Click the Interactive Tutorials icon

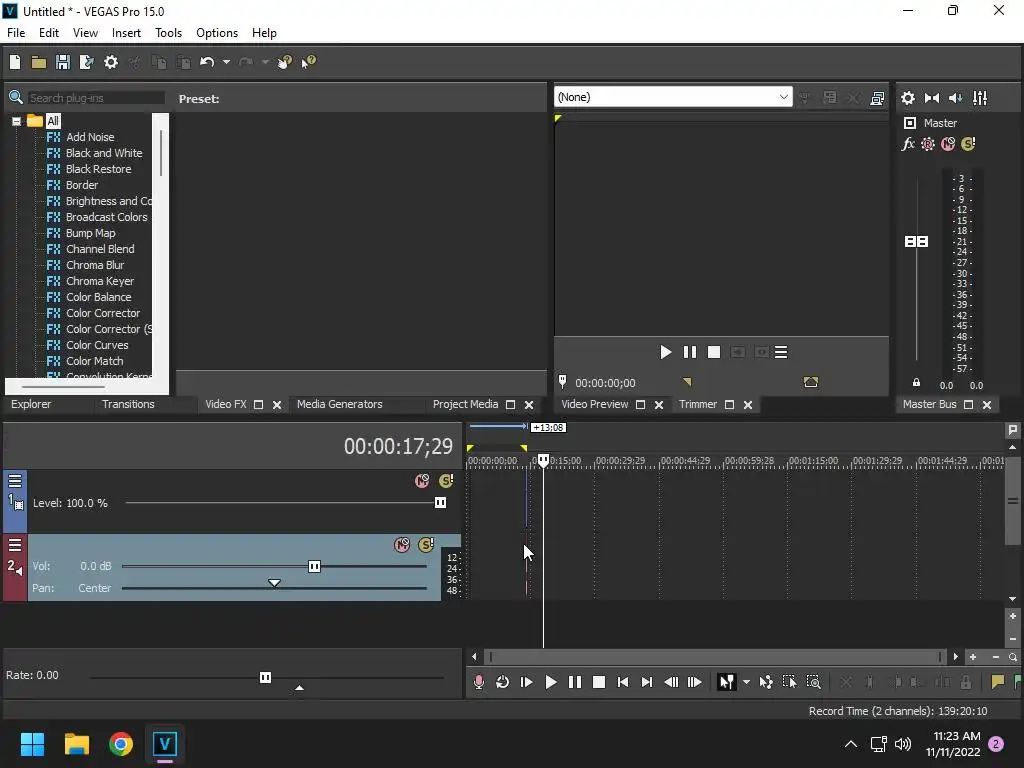coord(285,62)
